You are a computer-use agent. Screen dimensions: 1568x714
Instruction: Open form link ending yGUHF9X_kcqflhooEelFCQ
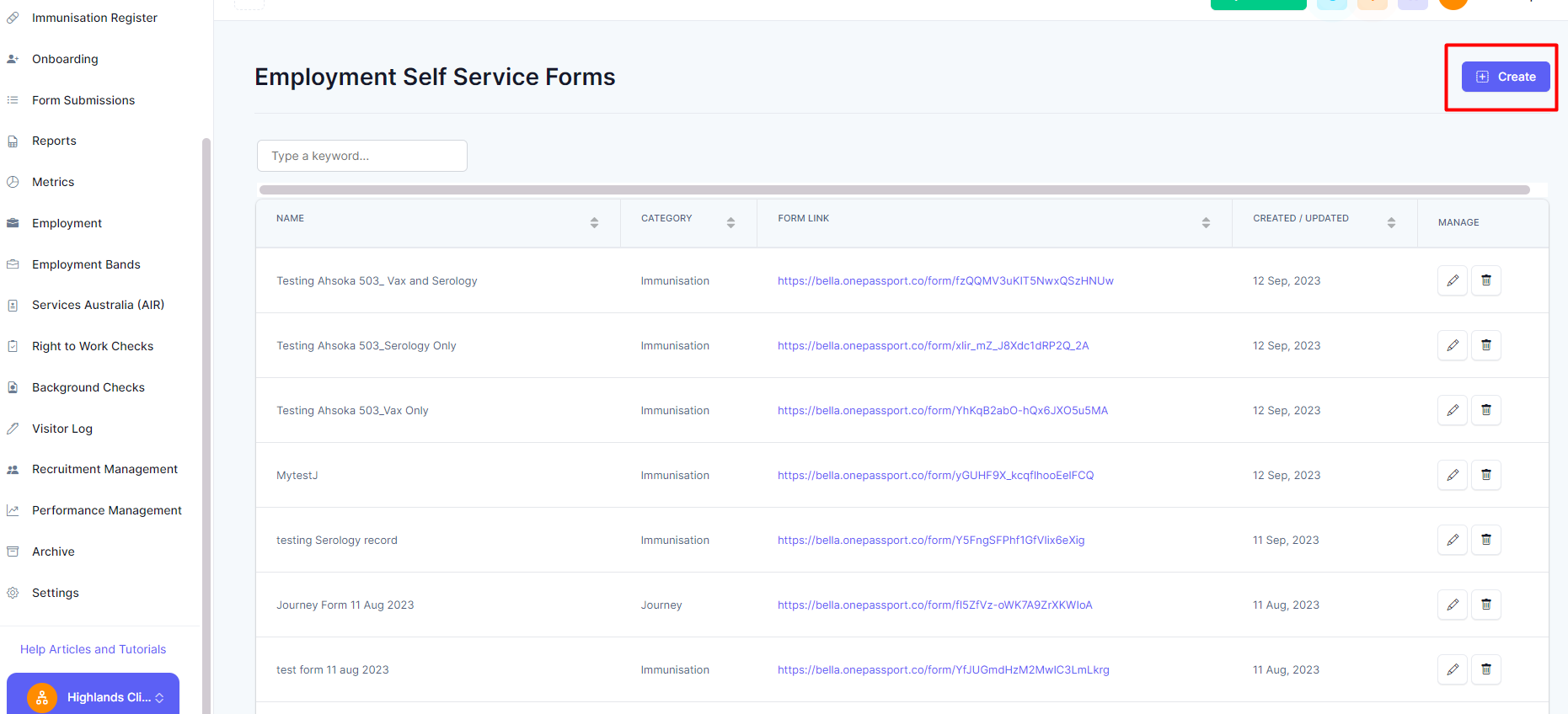click(935, 476)
